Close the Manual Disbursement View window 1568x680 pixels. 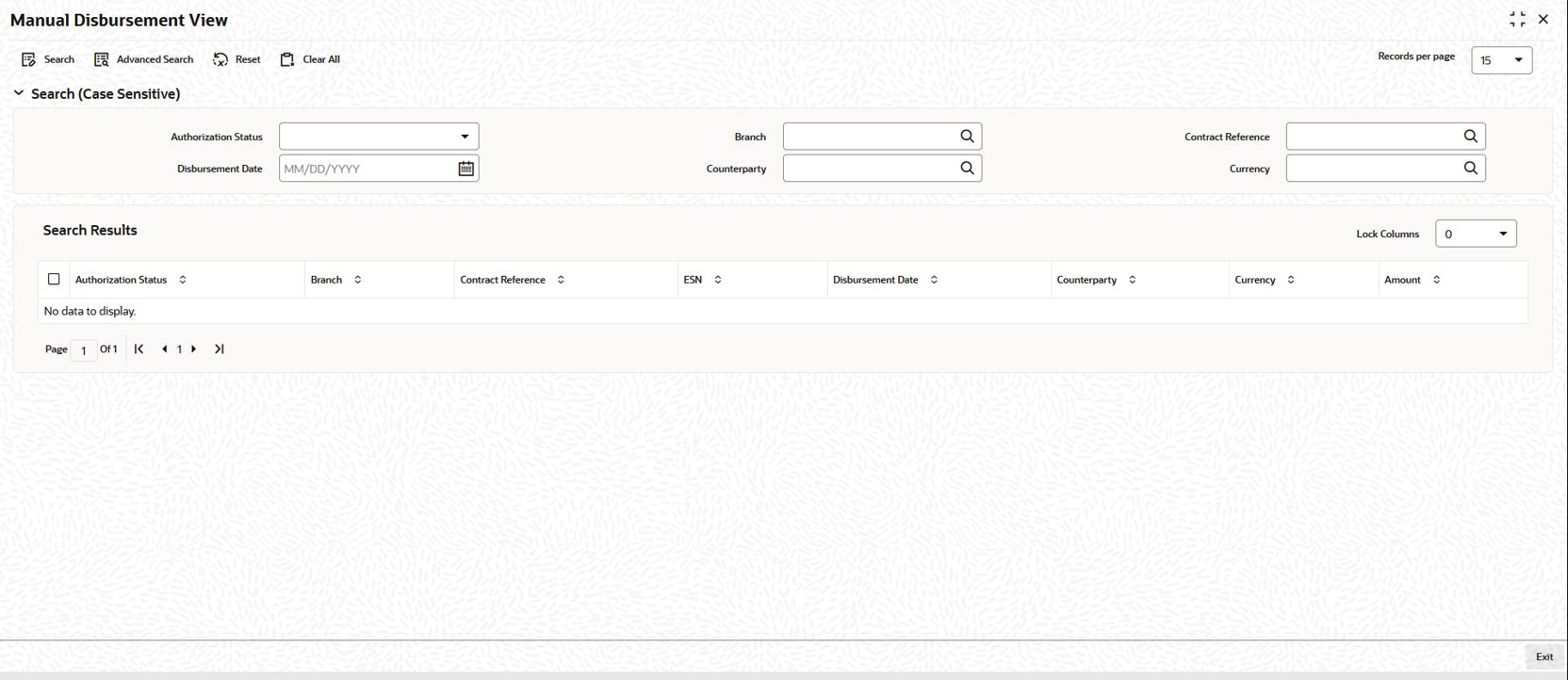pos(1543,20)
